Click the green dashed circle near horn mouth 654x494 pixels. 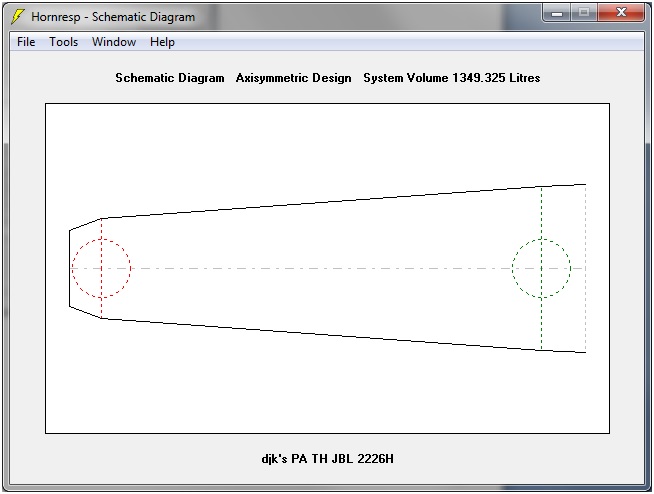(541, 268)
